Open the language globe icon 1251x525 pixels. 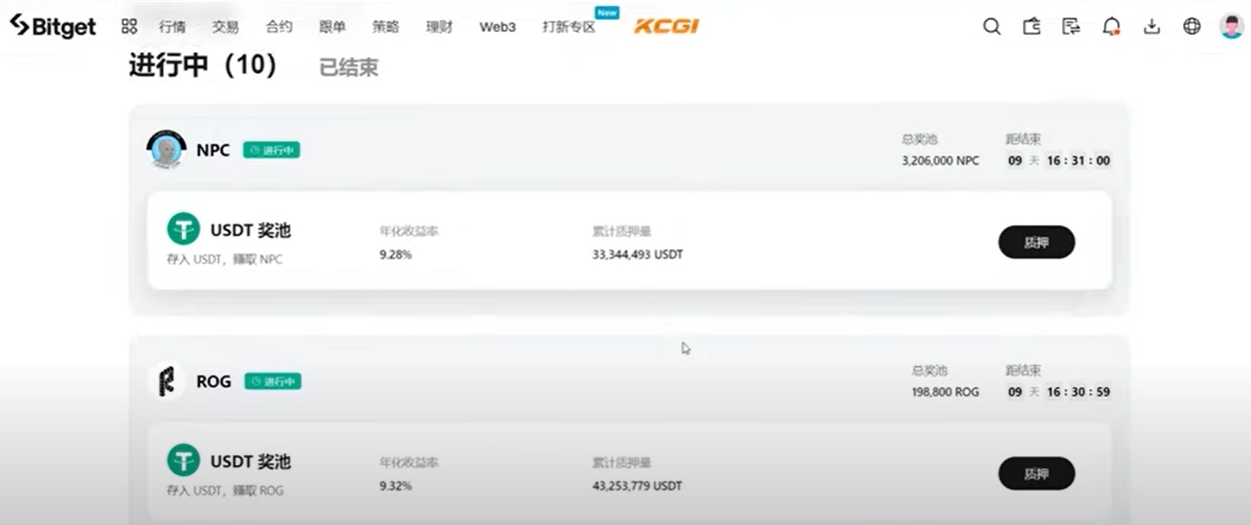tap(1192, 27)
